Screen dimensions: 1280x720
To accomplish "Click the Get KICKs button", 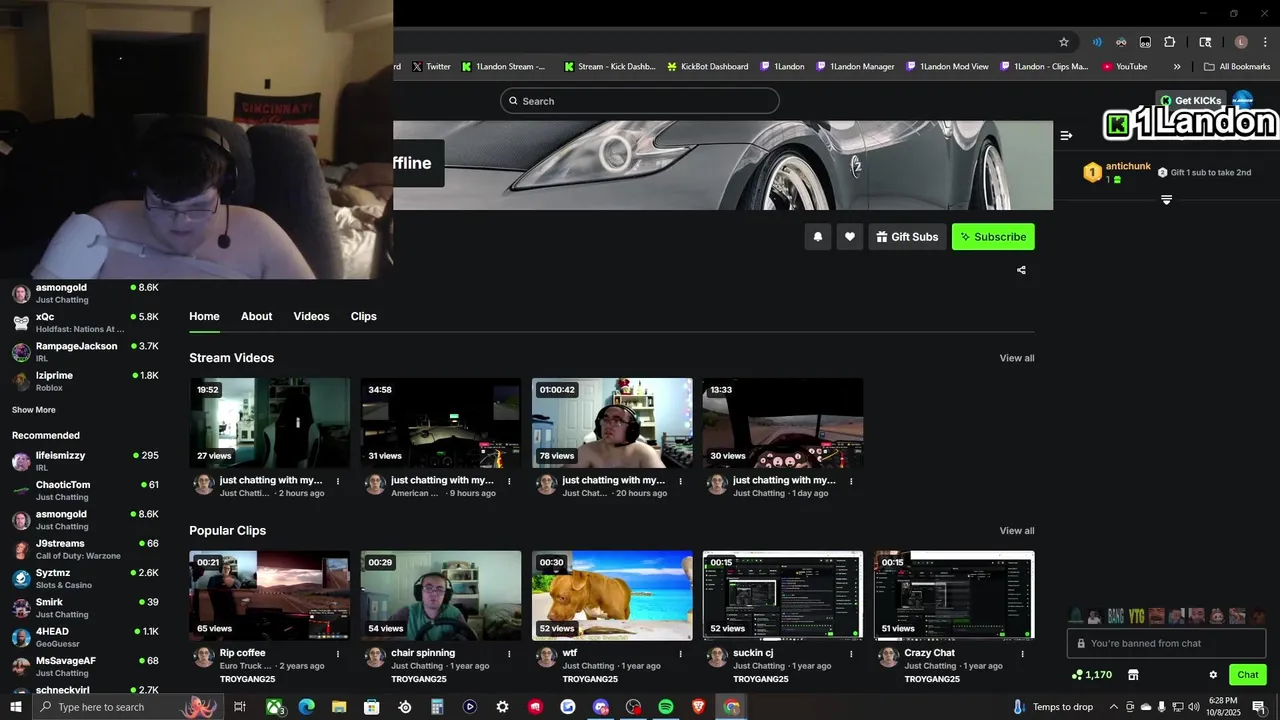I will coord(1190,101).
